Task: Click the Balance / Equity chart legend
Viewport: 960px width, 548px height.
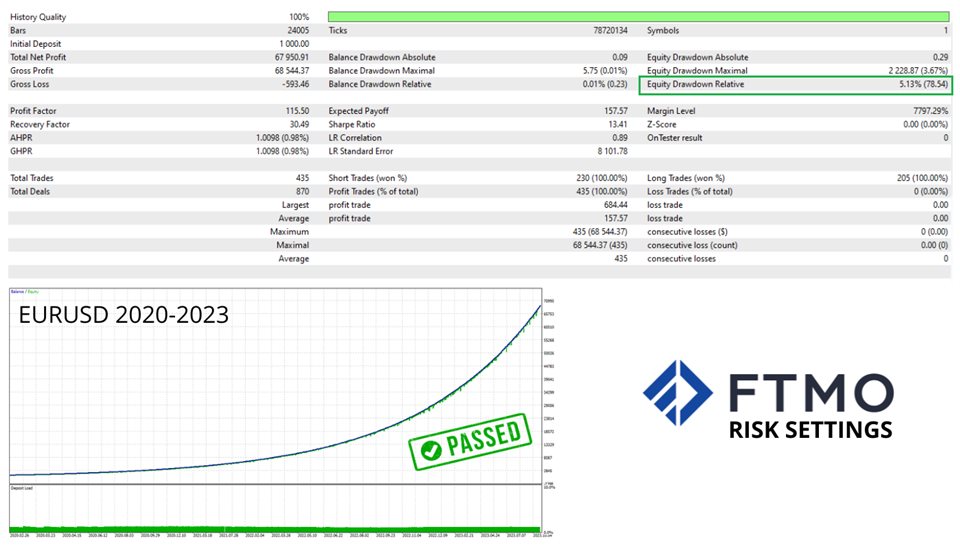Action: click(x=24, y=292)
